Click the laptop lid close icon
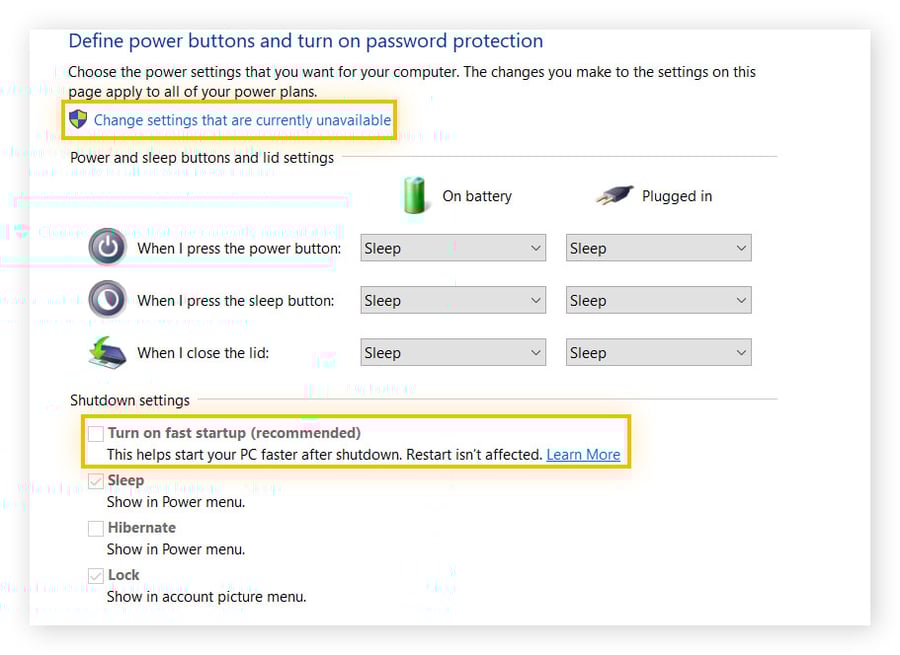 tap(107, 352)
